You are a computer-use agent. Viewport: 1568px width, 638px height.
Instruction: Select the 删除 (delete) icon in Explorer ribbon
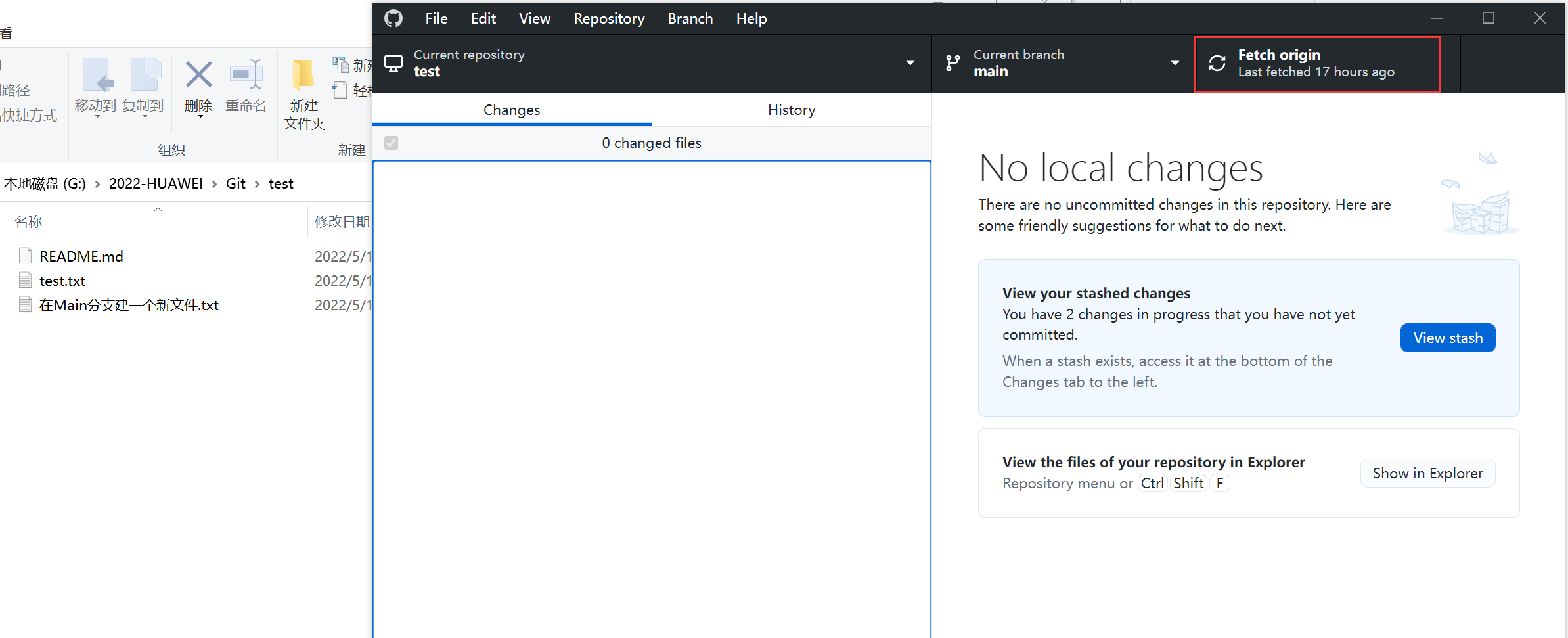(x=199, y=74)
